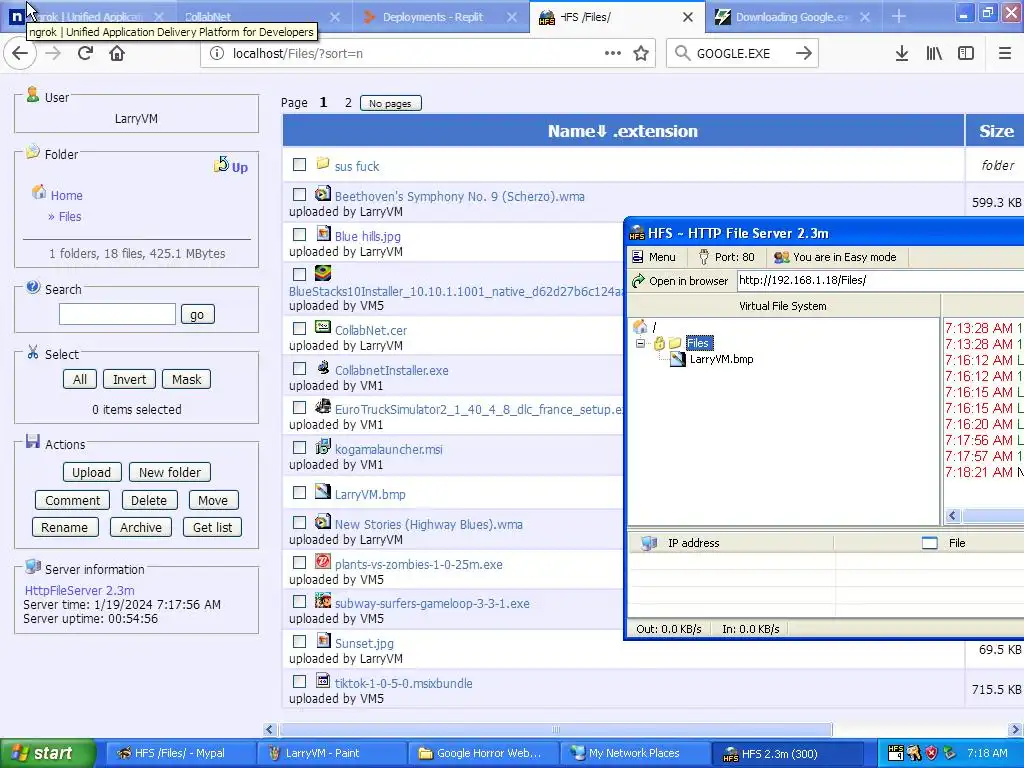Tick the CollabNet.cer checkbox
Image resolution: width=1024 pixels, height=768 pixels.
[299, 328]
